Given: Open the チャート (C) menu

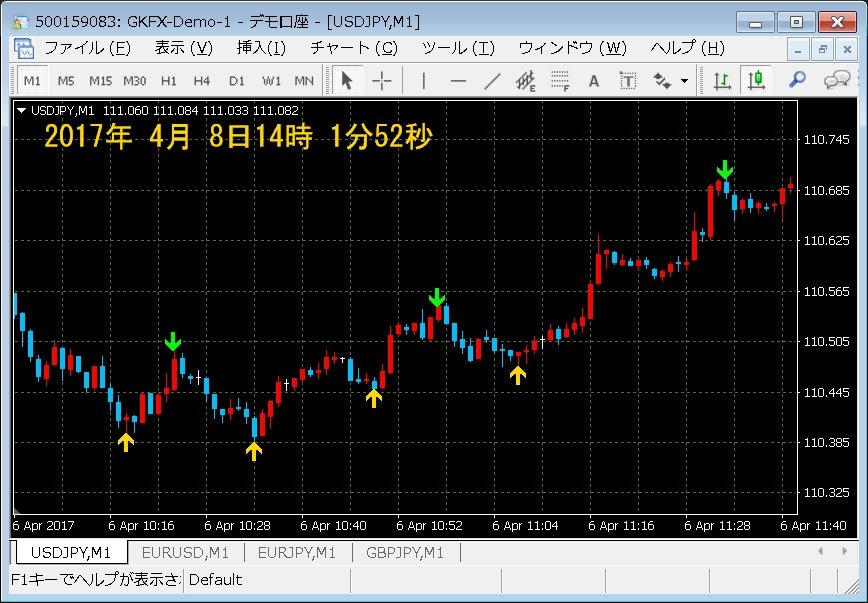Looking at the screenshot, I should pos(354,48).
